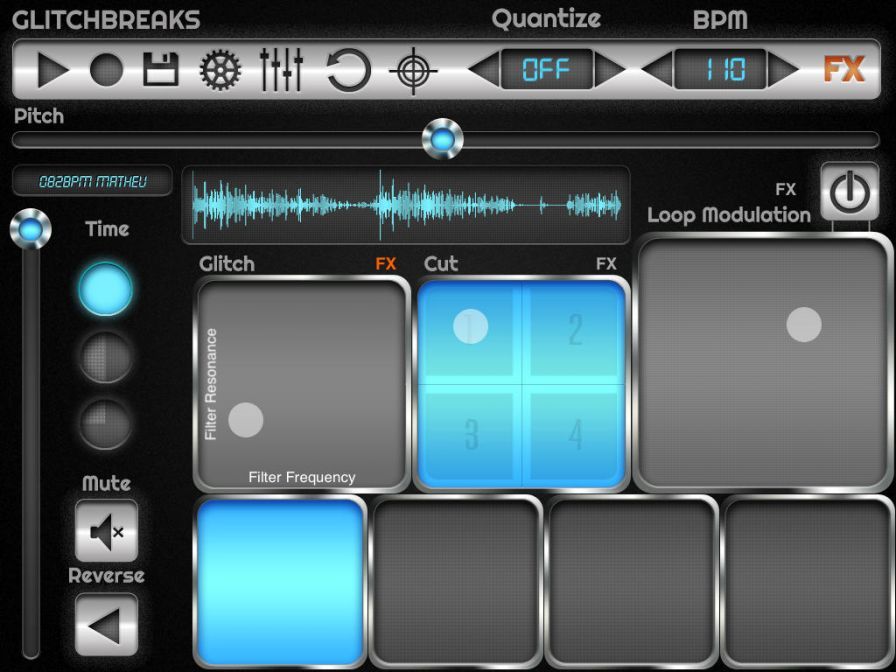Click the orange FX label above Glitch pad
This screenshot has width=896, height=672.
(386, 264)
